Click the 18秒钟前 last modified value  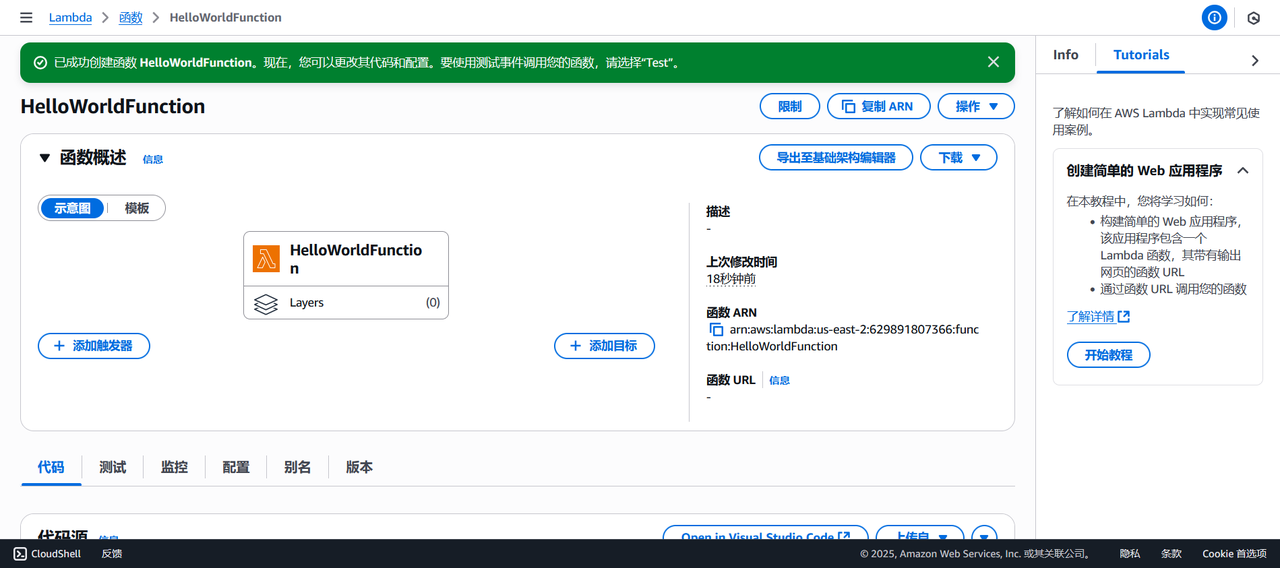pyautogui.click(x=731, y=279)
